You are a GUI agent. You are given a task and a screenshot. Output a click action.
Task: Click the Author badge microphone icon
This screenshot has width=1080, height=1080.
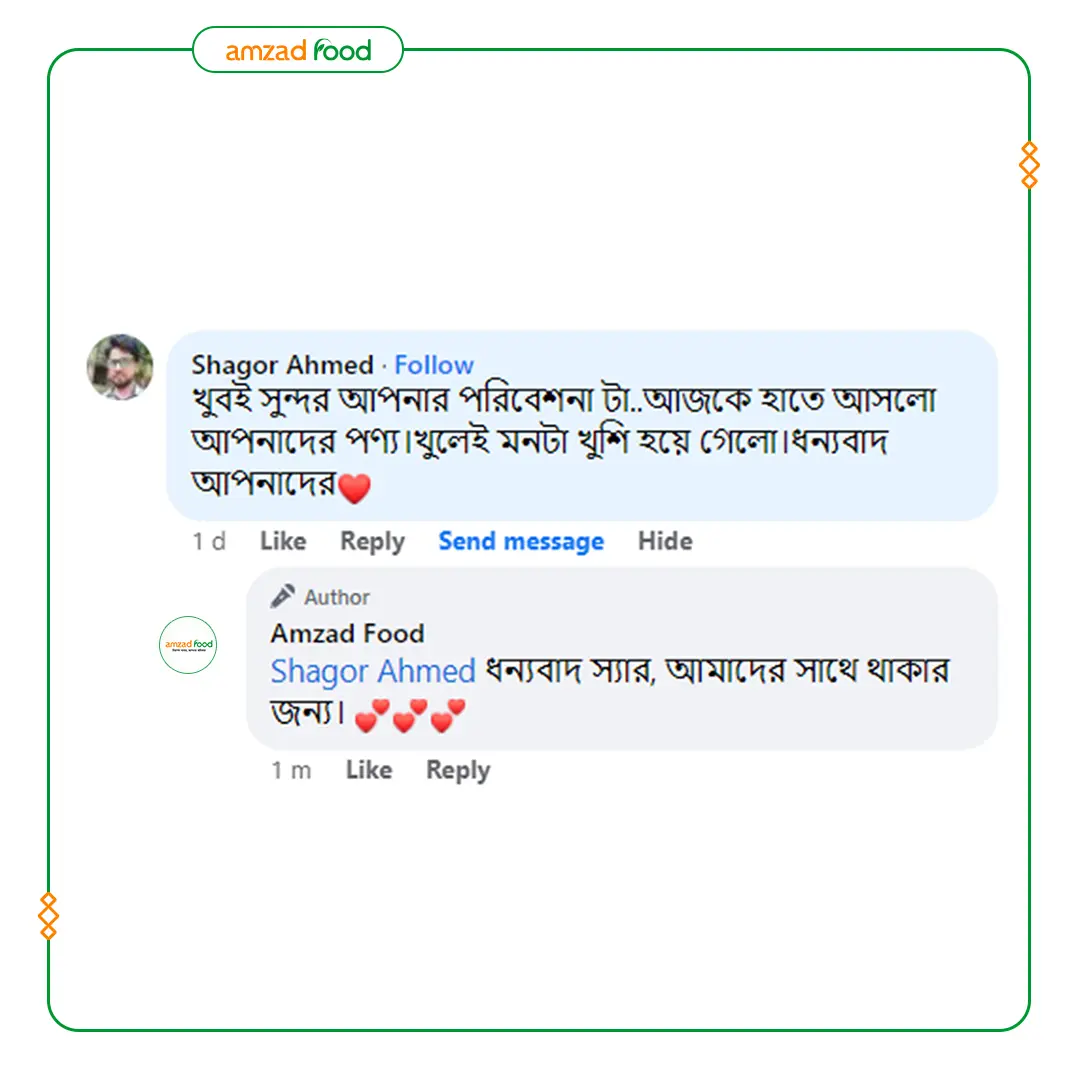pos(283,597)
